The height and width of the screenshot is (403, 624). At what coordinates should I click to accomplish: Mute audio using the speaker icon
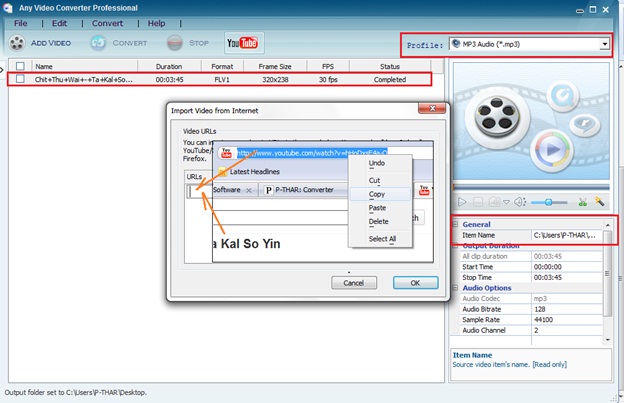520,202
